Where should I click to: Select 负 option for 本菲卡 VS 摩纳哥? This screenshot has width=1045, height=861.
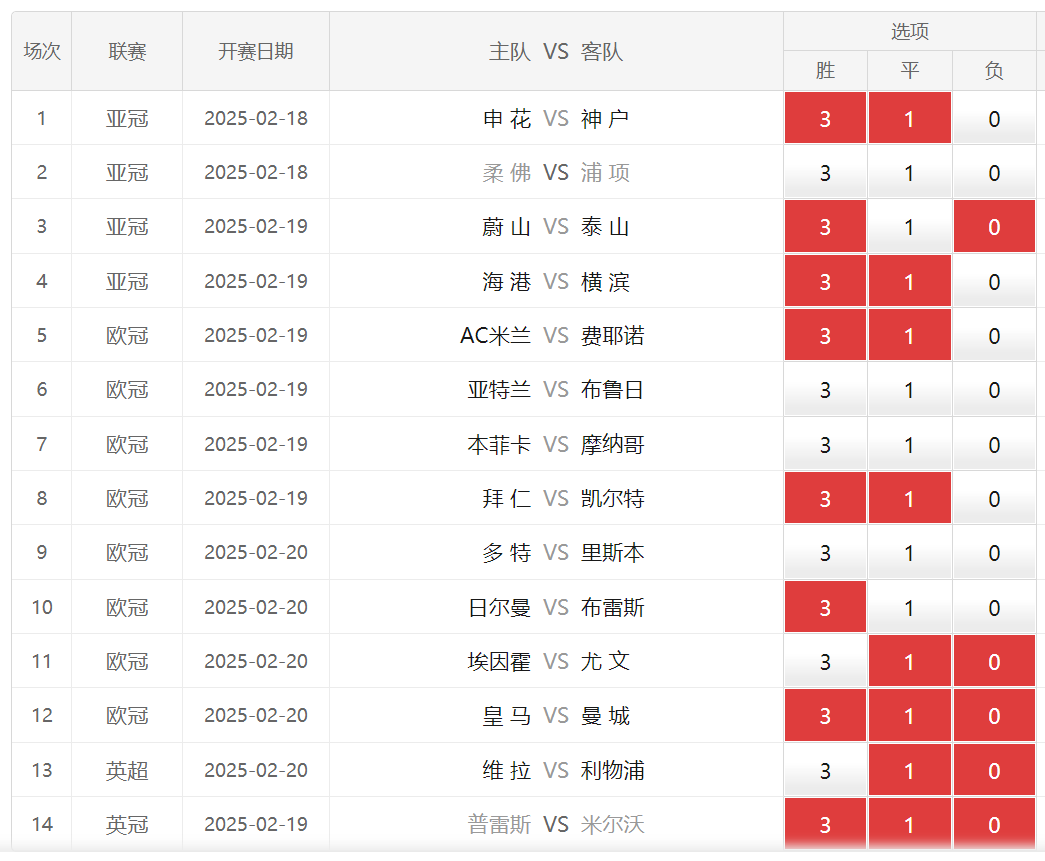994,444
